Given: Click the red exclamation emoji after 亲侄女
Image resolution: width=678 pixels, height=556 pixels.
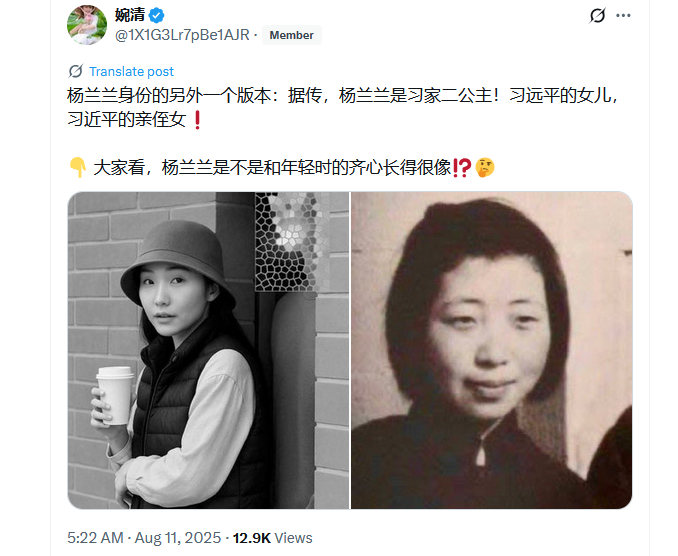Looking at the screenshot, I should coord(197,120).
